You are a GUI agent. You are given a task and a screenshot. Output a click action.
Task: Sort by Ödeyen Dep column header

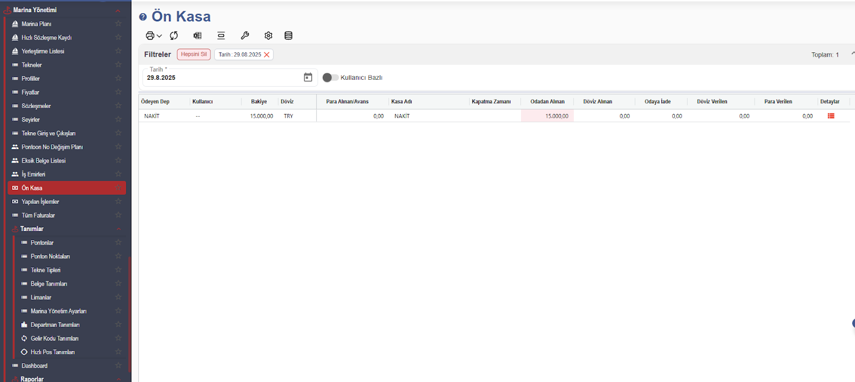coord(155,101)
